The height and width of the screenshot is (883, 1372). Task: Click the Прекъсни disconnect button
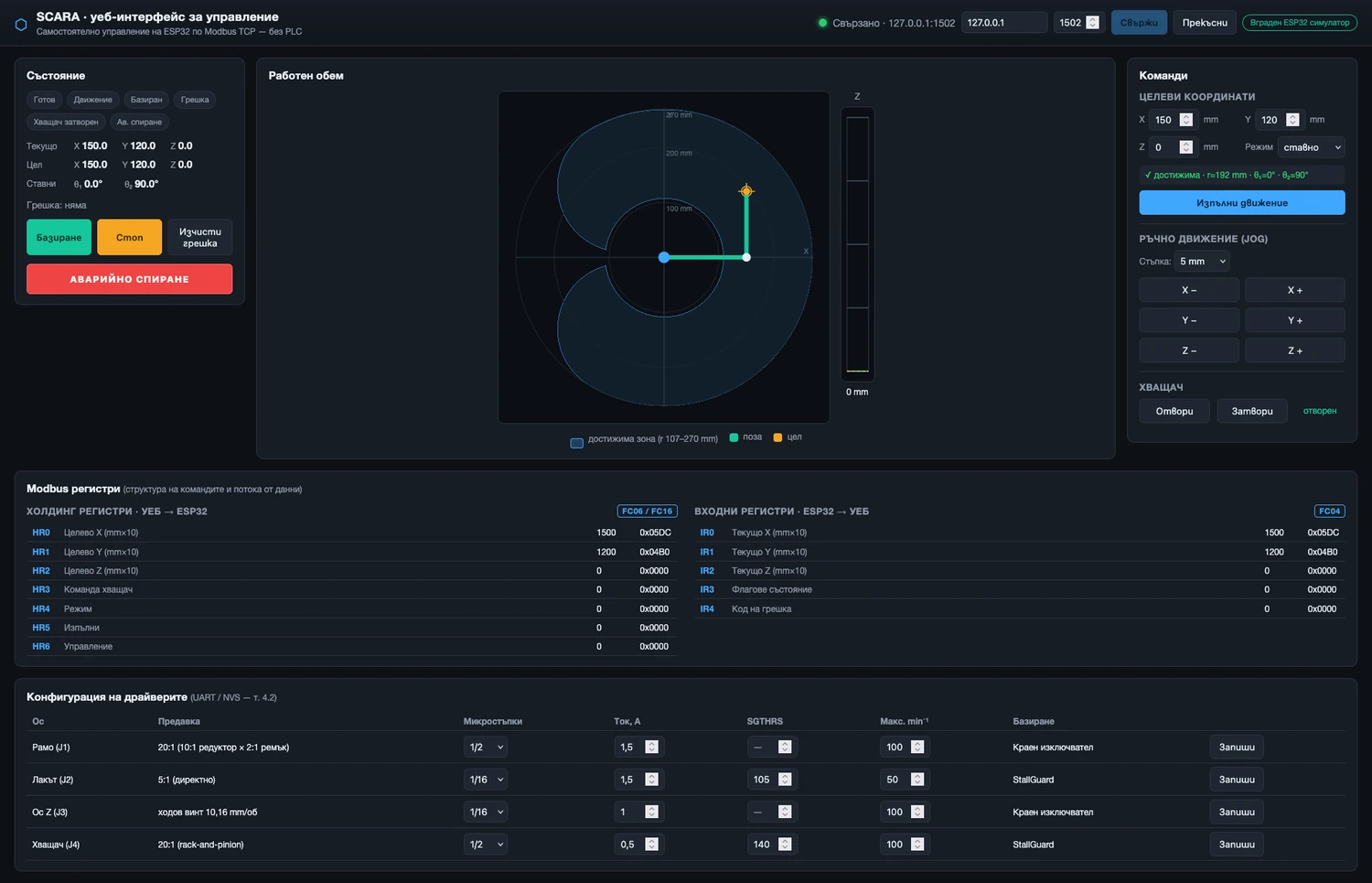click(x=1205, y=23)
